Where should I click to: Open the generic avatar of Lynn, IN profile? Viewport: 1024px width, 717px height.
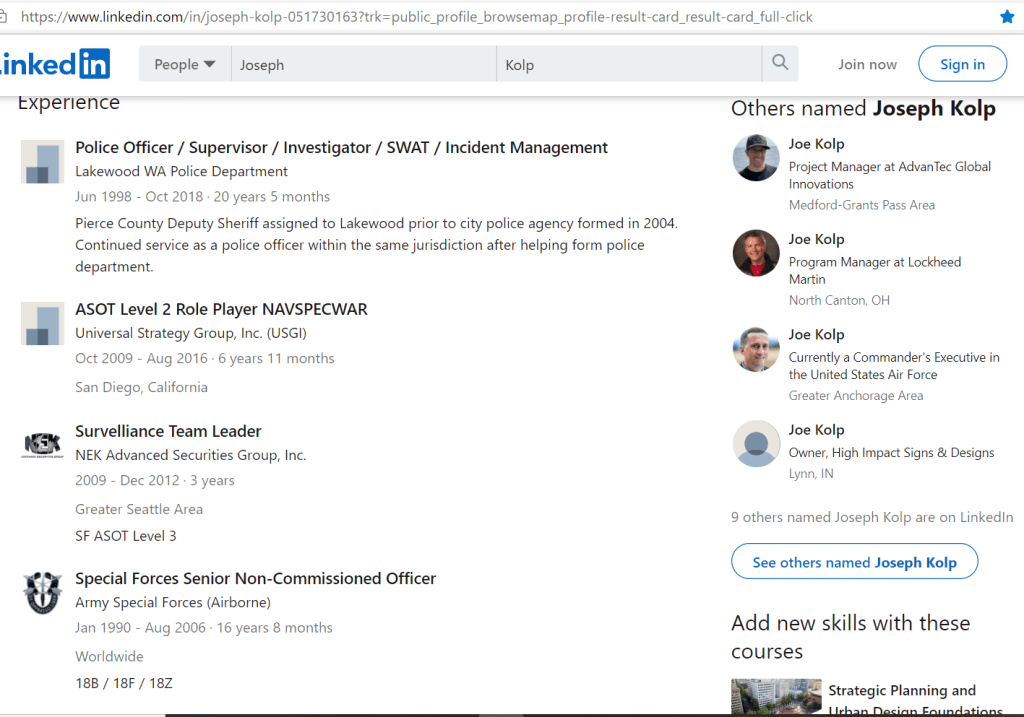756,444
